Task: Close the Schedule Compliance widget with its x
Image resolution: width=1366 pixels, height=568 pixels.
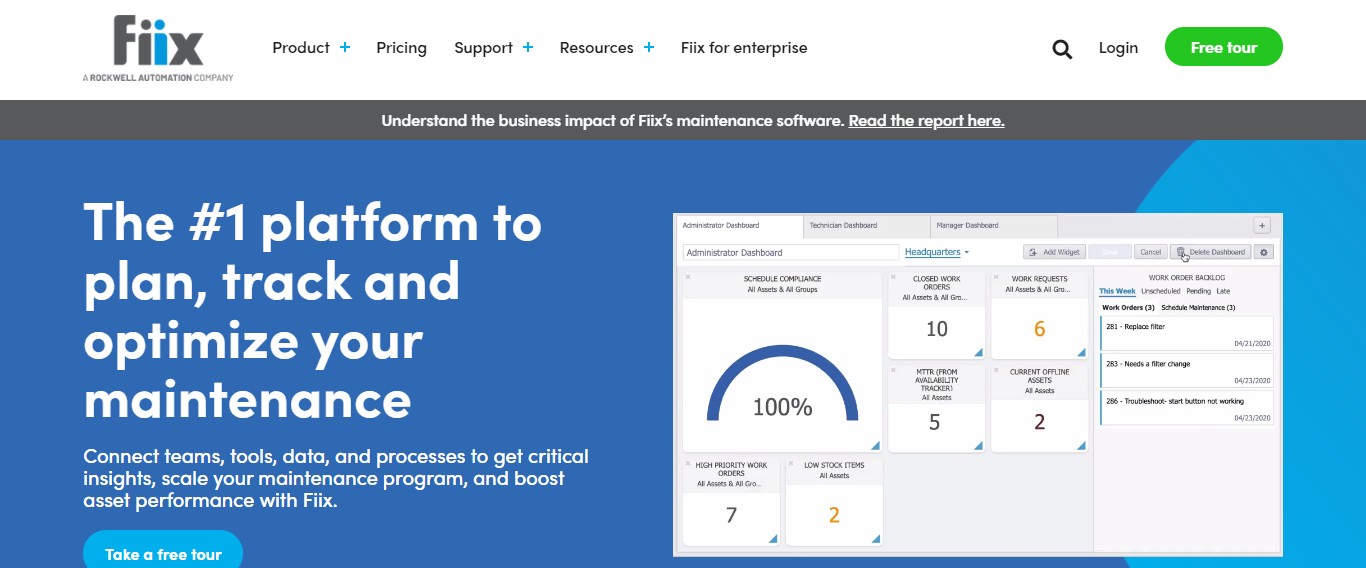Action: pos(688,277)
